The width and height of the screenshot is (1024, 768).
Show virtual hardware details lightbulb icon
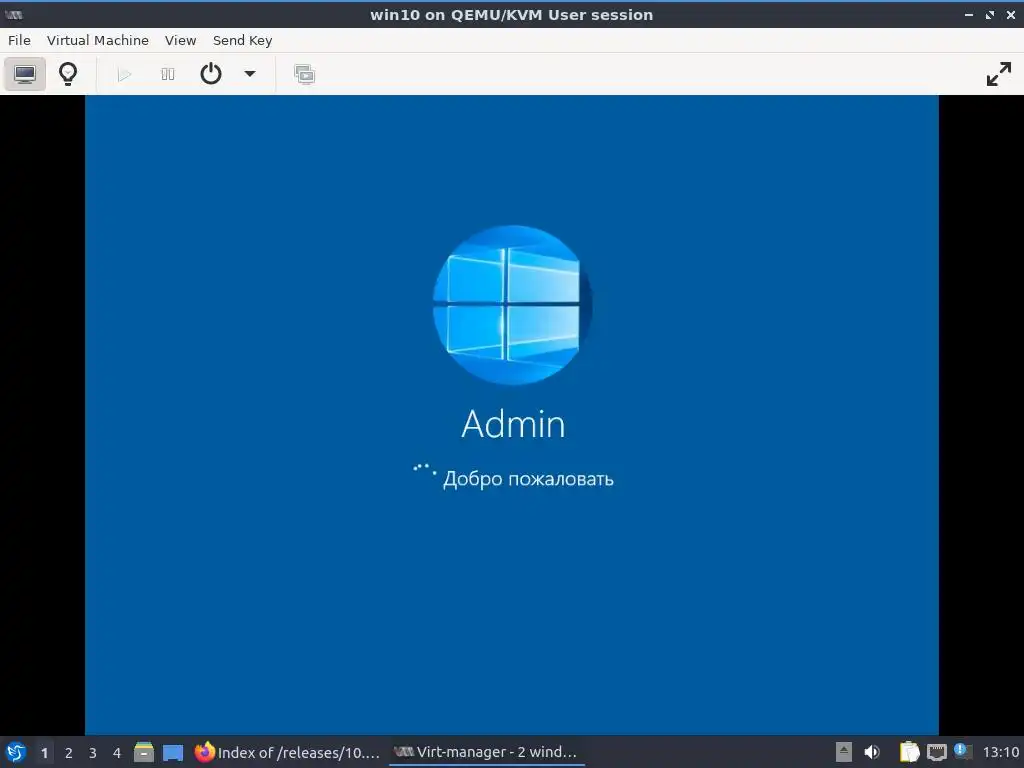point(68,74)
